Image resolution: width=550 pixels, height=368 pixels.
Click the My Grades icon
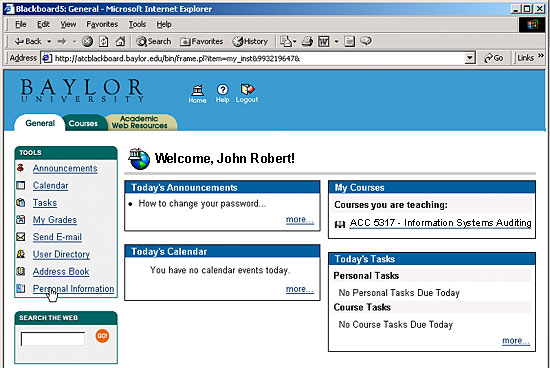point(21,220)
